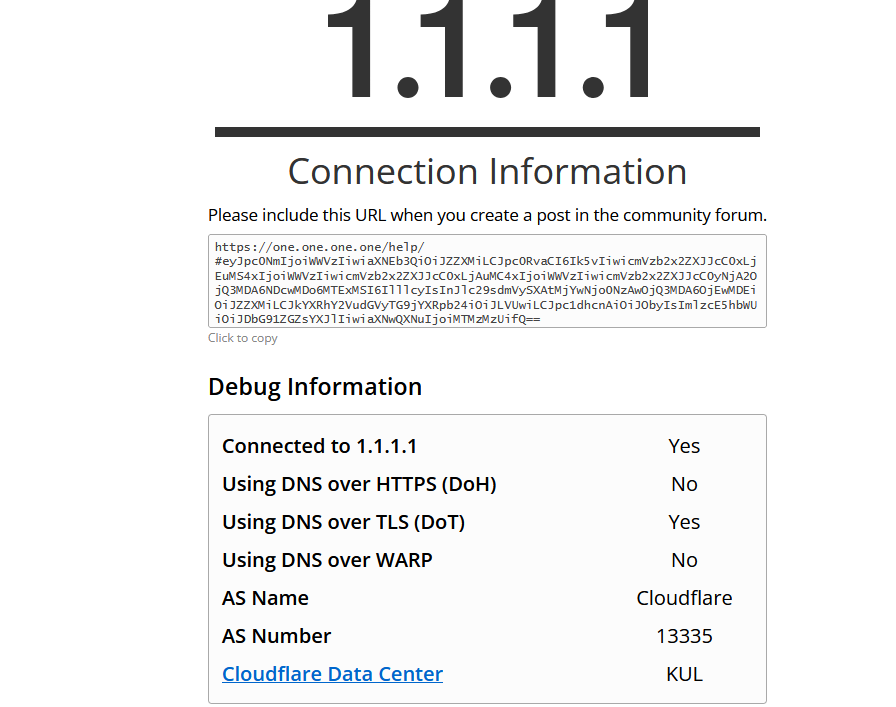Click the connection URL text box
The height and width of the screenshot is (707, 896).
(x=487, y=281)
